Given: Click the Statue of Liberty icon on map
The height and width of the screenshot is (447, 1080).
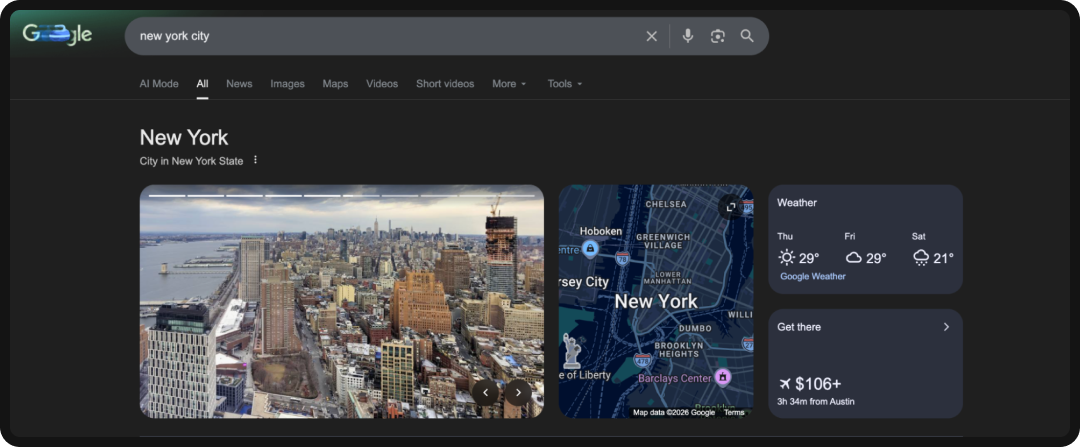Looking at the screenshot, I should 572,350.
